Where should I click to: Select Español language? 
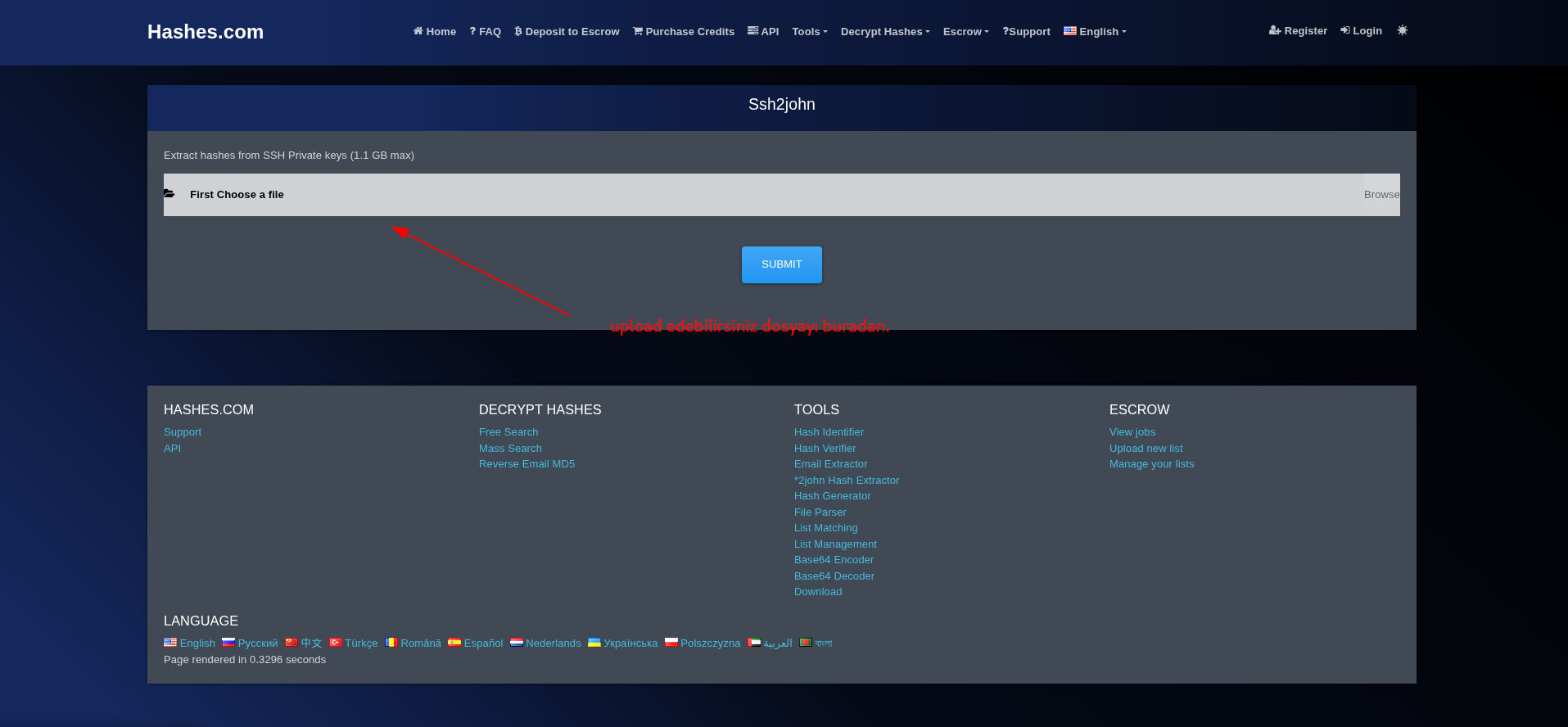[476, 643]
